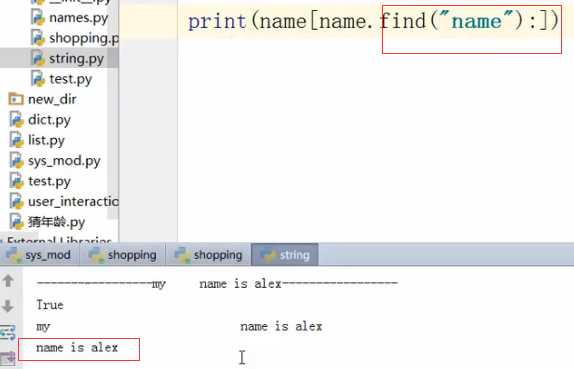Screen dimensions: 574x369
Task: Click the dashed "my name is alex" output line
Action: point(217,284)
